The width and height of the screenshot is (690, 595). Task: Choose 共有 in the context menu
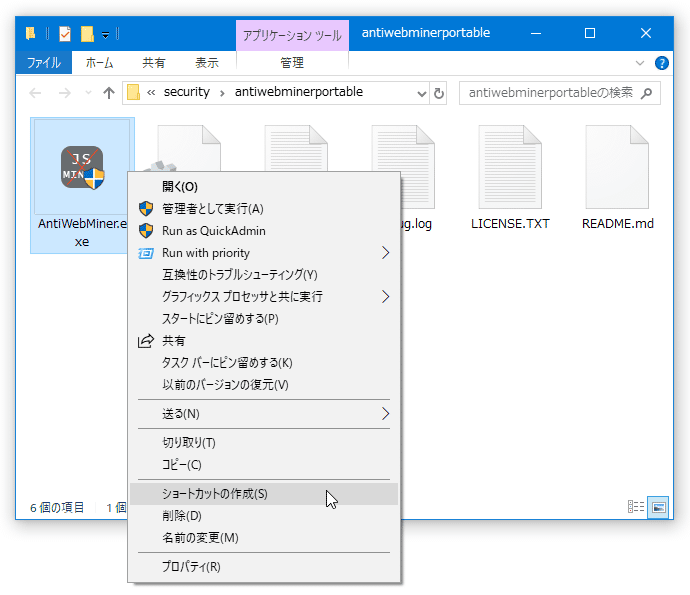tap(264, 341)
